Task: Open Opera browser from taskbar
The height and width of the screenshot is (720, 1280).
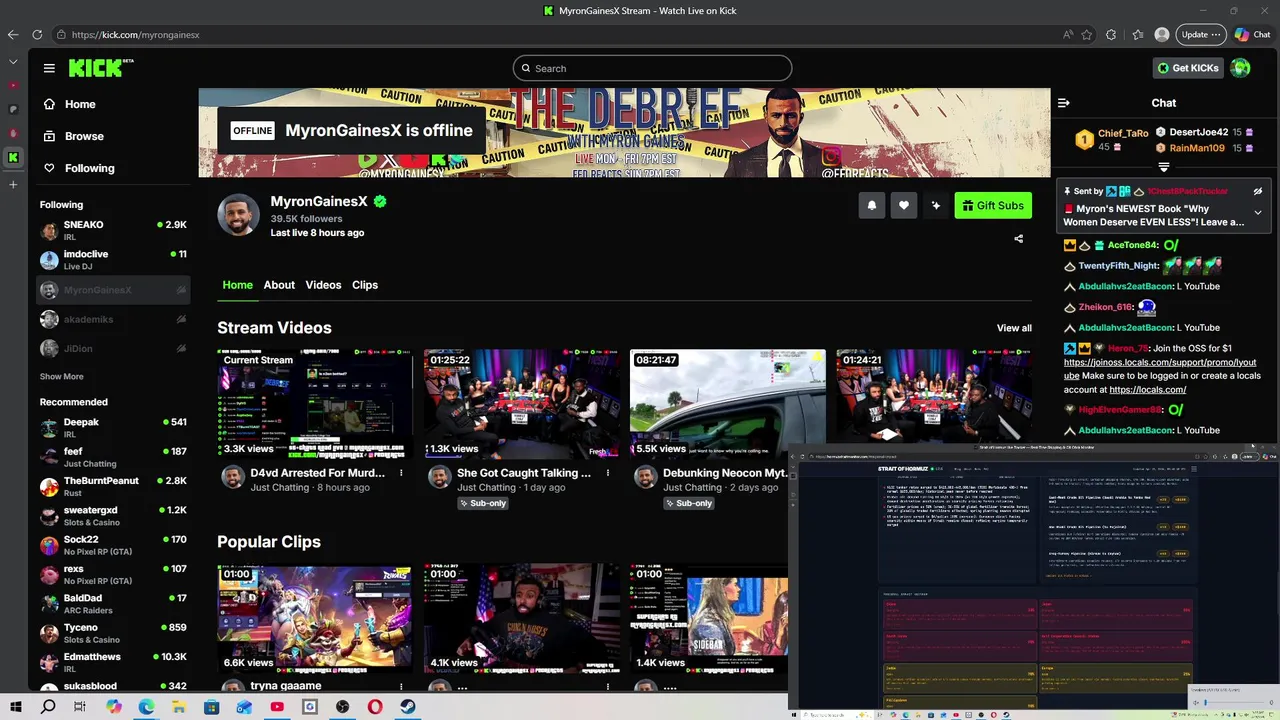Action: (x=375, y=707)
